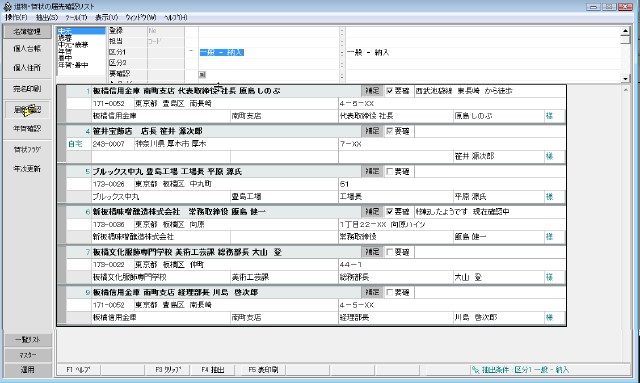This screenshot has width=640, height=383.
Task: Click the up arrow of the filter panel scrollbar
Action: tap(625, 31)
